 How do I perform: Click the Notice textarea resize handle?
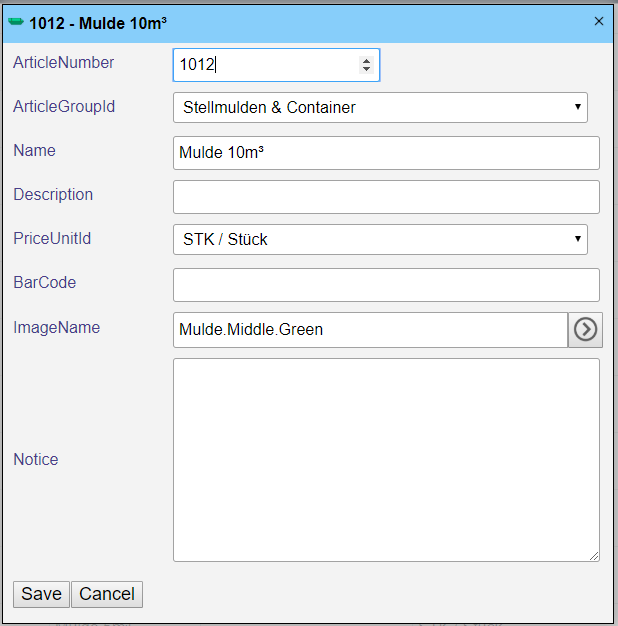(594, 556)
